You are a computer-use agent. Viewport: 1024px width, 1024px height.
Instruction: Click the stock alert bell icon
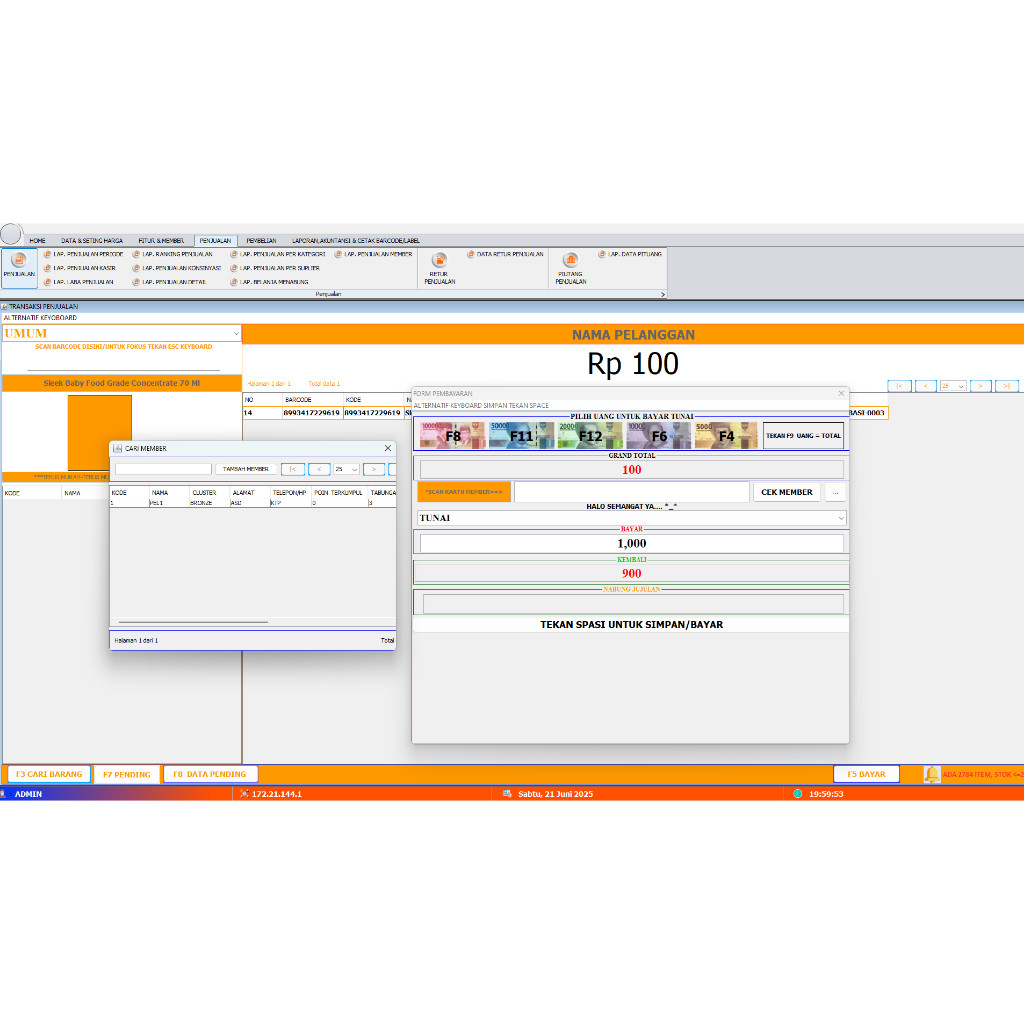click(x=932, y=774)
